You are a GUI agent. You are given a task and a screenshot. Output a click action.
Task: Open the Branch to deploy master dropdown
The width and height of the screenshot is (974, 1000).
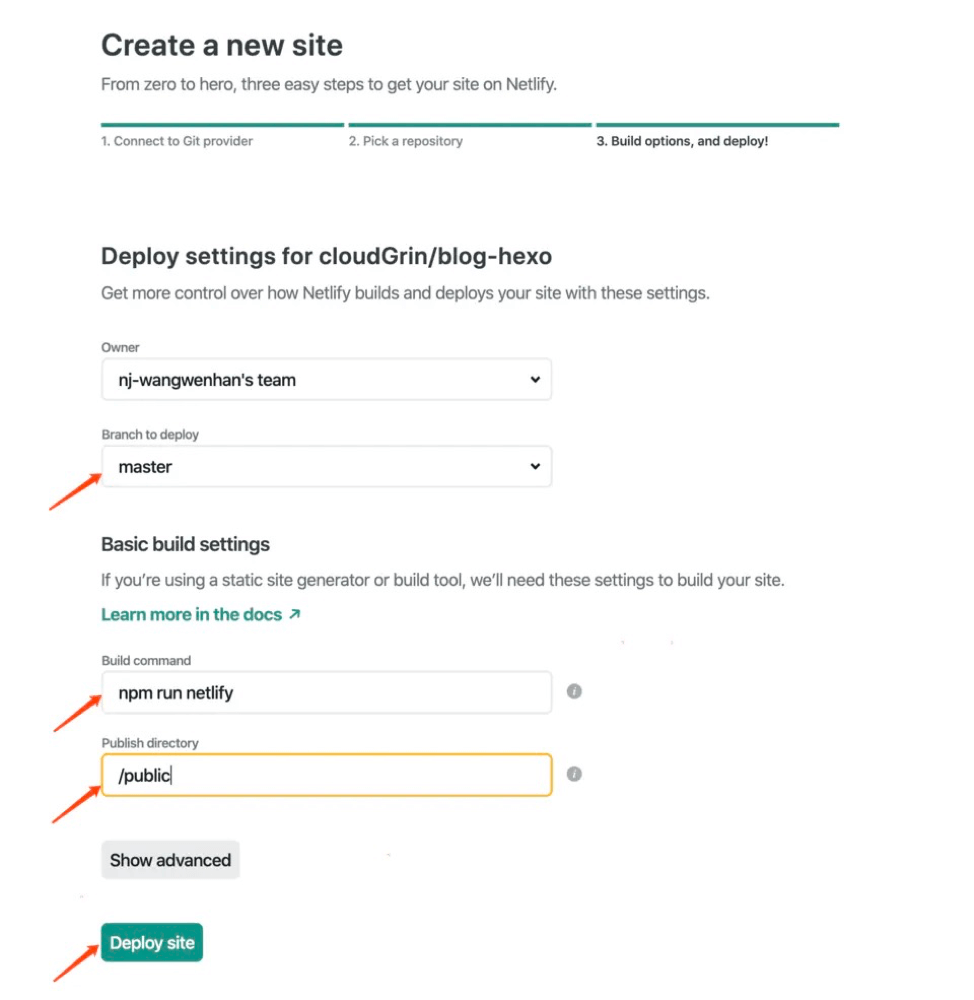pos(326,466)
